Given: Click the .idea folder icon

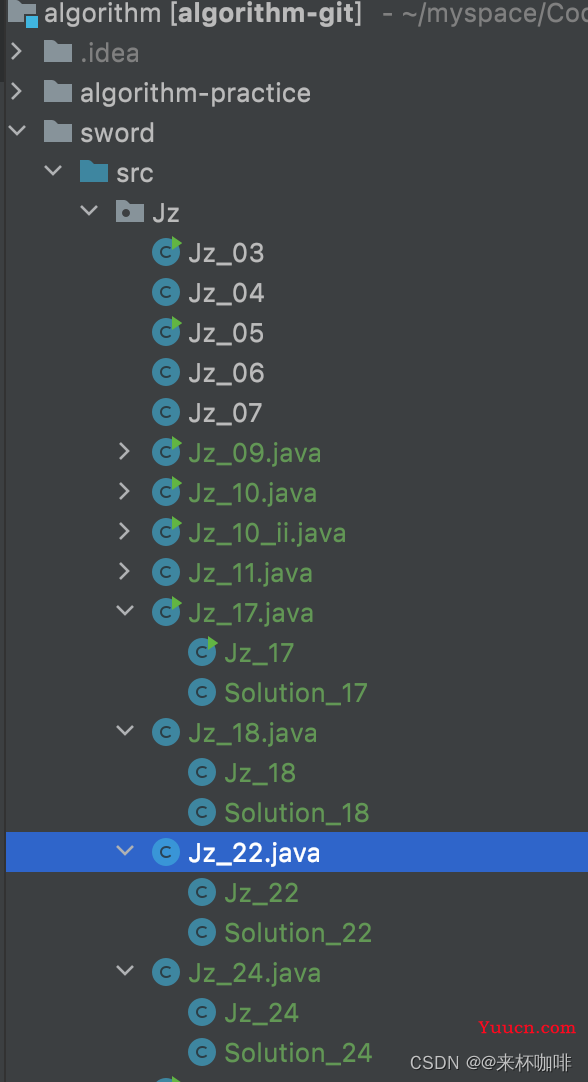Looking at the screenshot, I should [58, 52].
